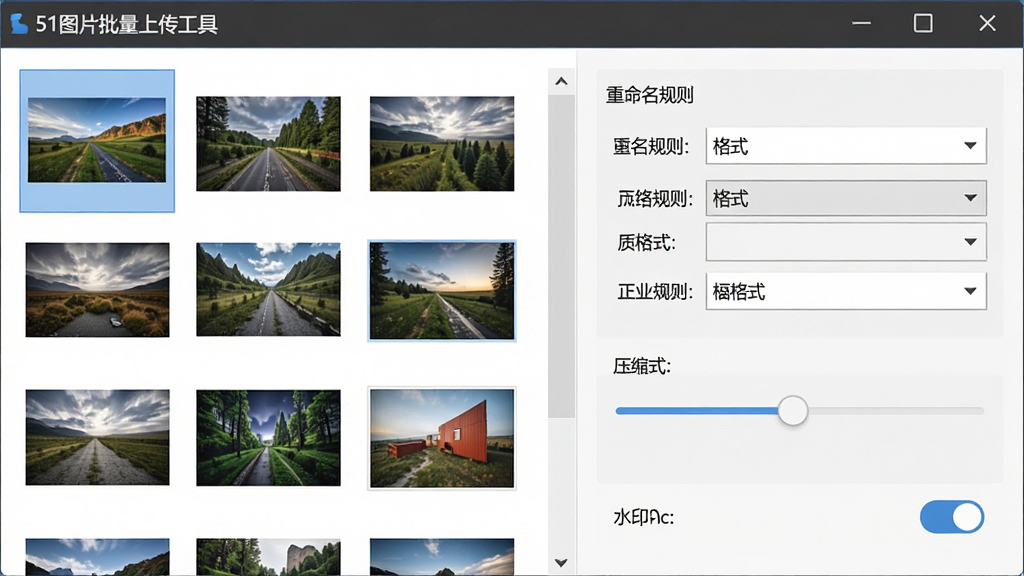Select the thumbnail with stone tower ruin

tap(268, 556)
